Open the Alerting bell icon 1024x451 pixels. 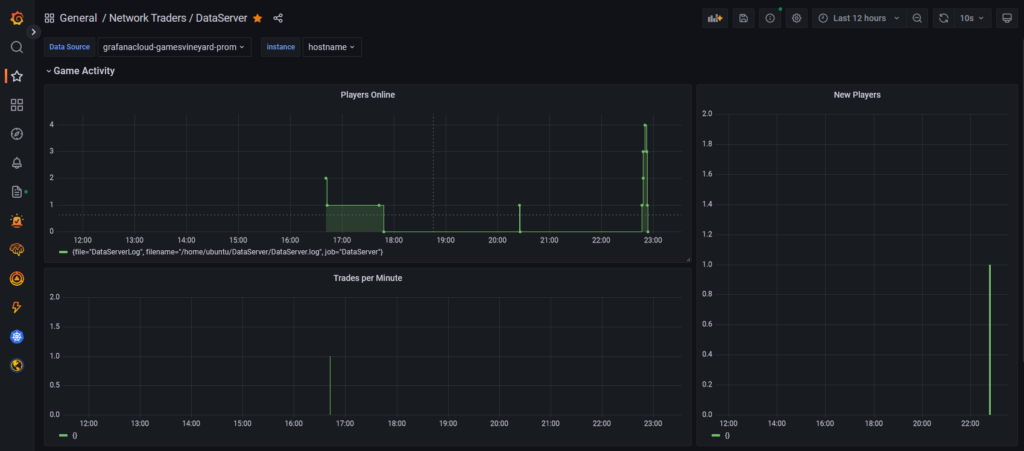pyautogui.click(x=17, y=163)
